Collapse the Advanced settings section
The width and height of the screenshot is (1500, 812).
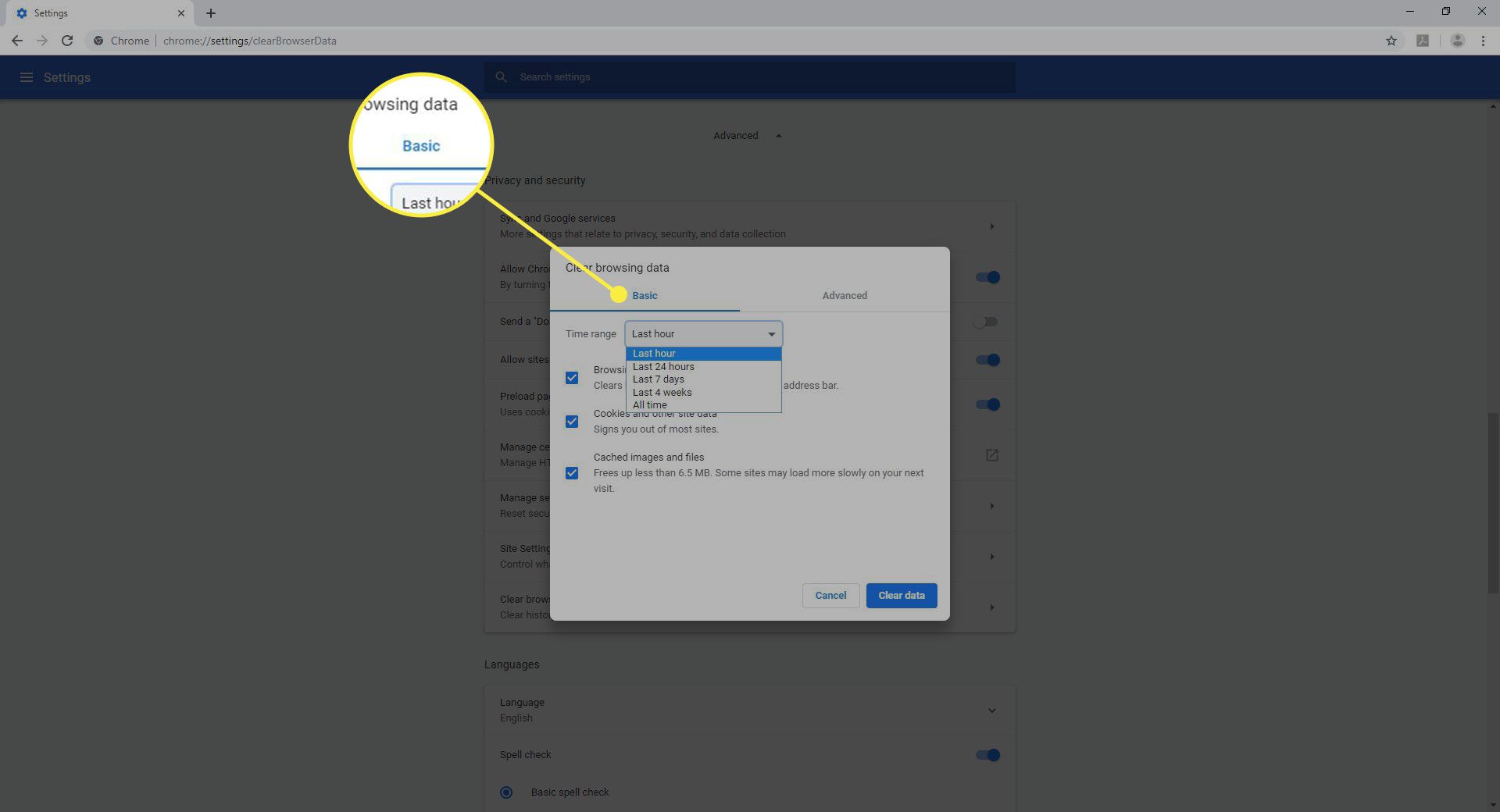(748, 136)
